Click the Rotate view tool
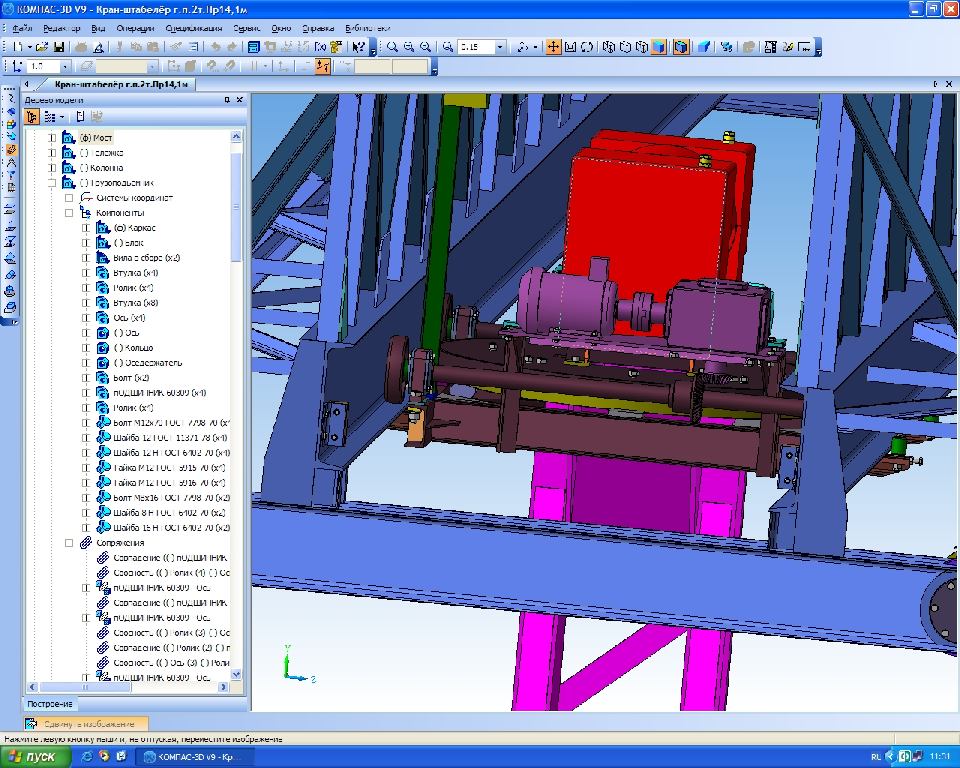 coord(587,47)
